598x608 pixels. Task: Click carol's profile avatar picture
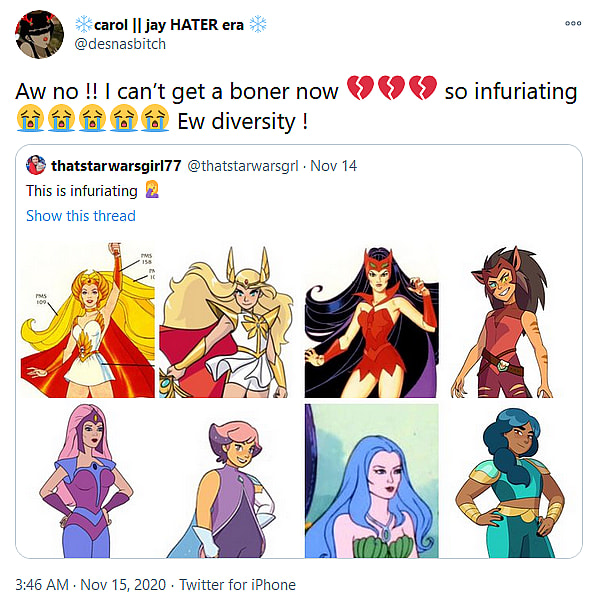click(39, 35)
